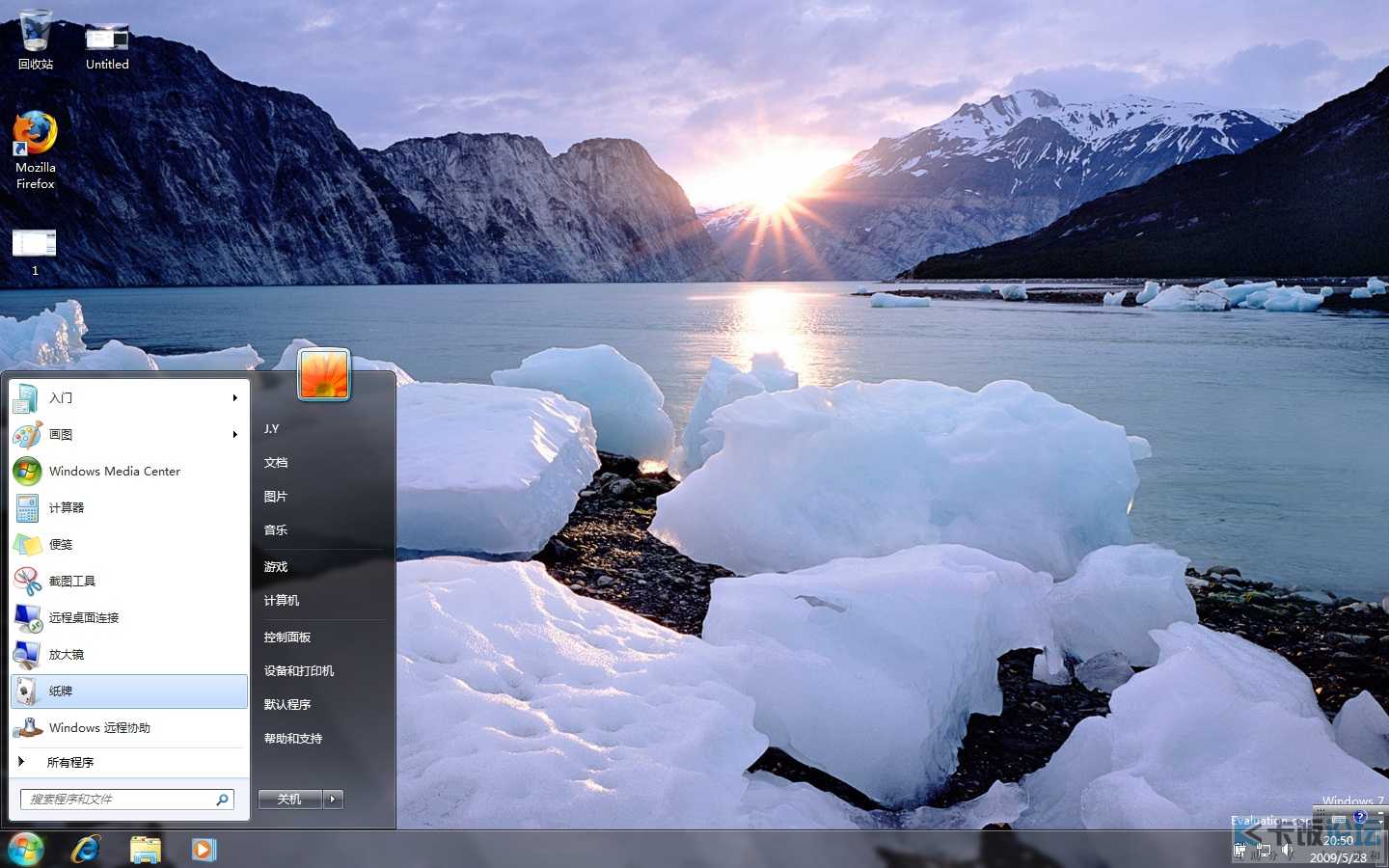The height and width of the screenshot is (868, 1389).
Task: Open 便笺 sticky notes icon
Action: click(26, 544)
